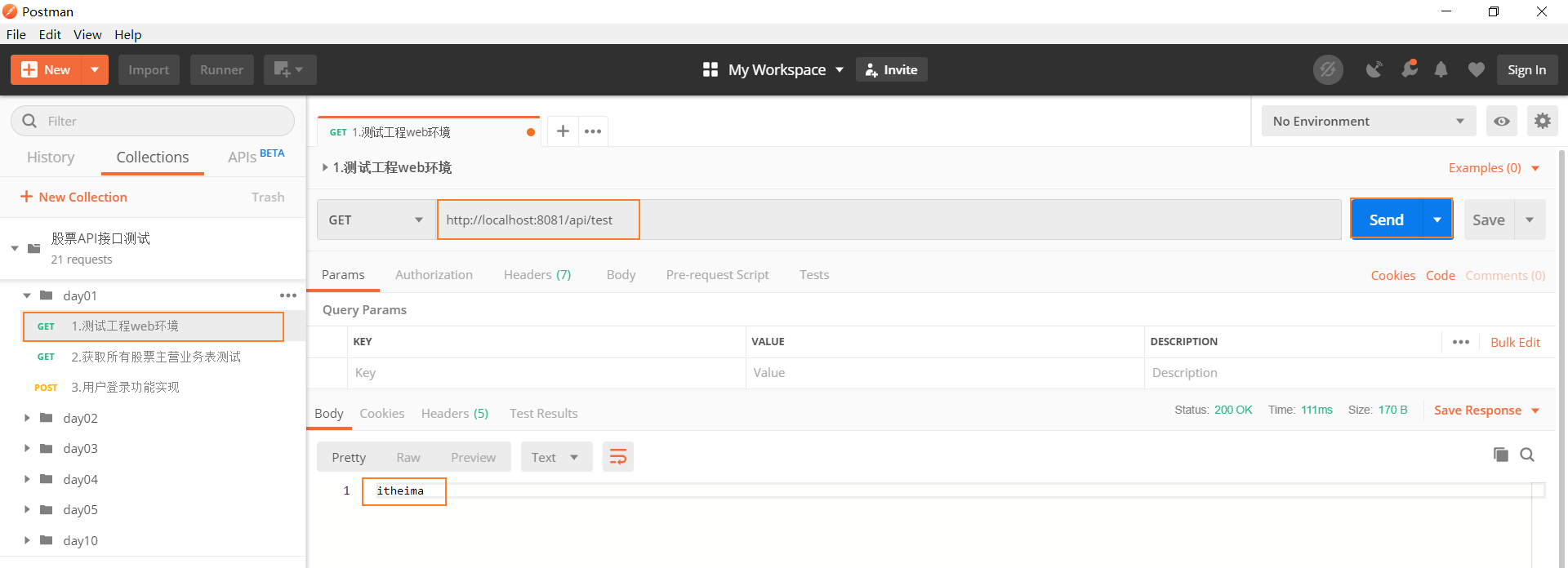Open Bulk Edit for query params
The height and width of the screenshot is (568, 1568).
(1515, 342)
